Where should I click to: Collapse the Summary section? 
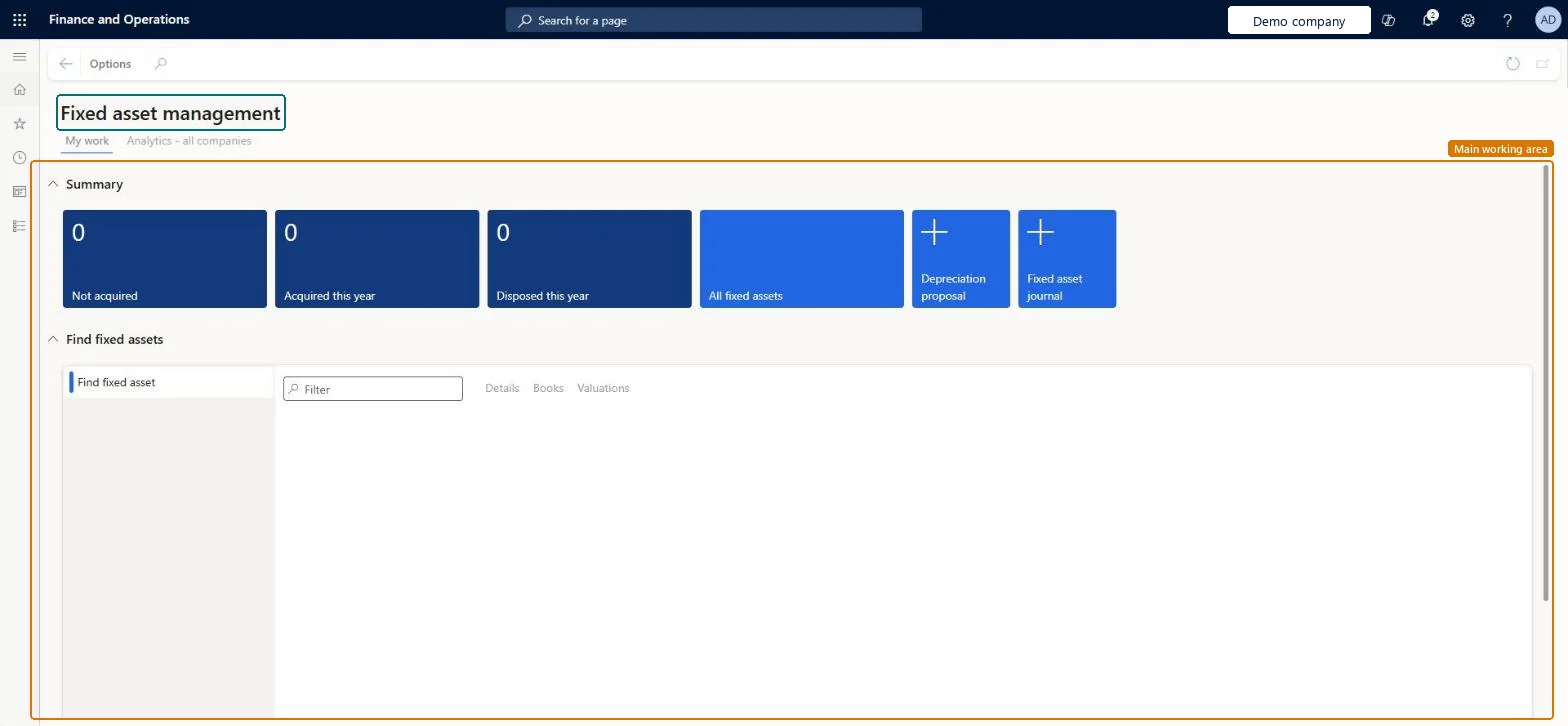pyautogui.click(x=53, y=184)
